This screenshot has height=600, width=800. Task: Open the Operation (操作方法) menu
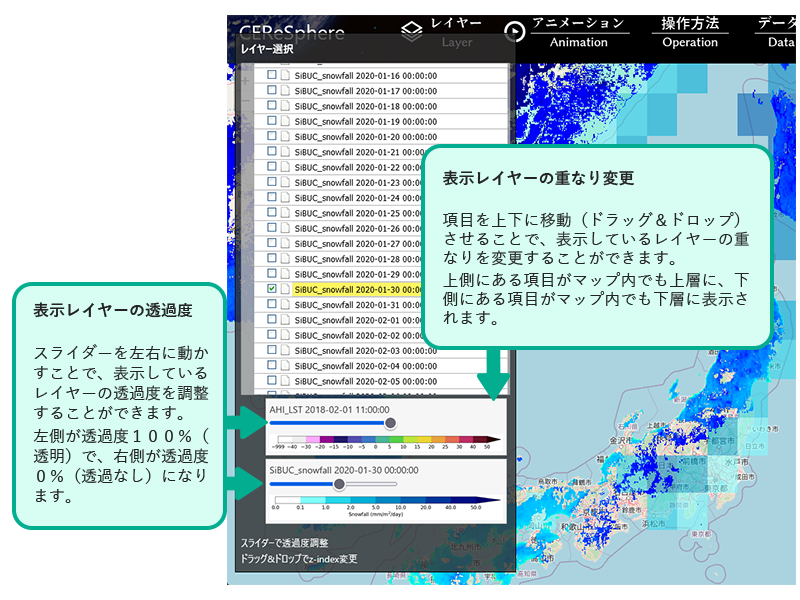[x=690, y=32]
